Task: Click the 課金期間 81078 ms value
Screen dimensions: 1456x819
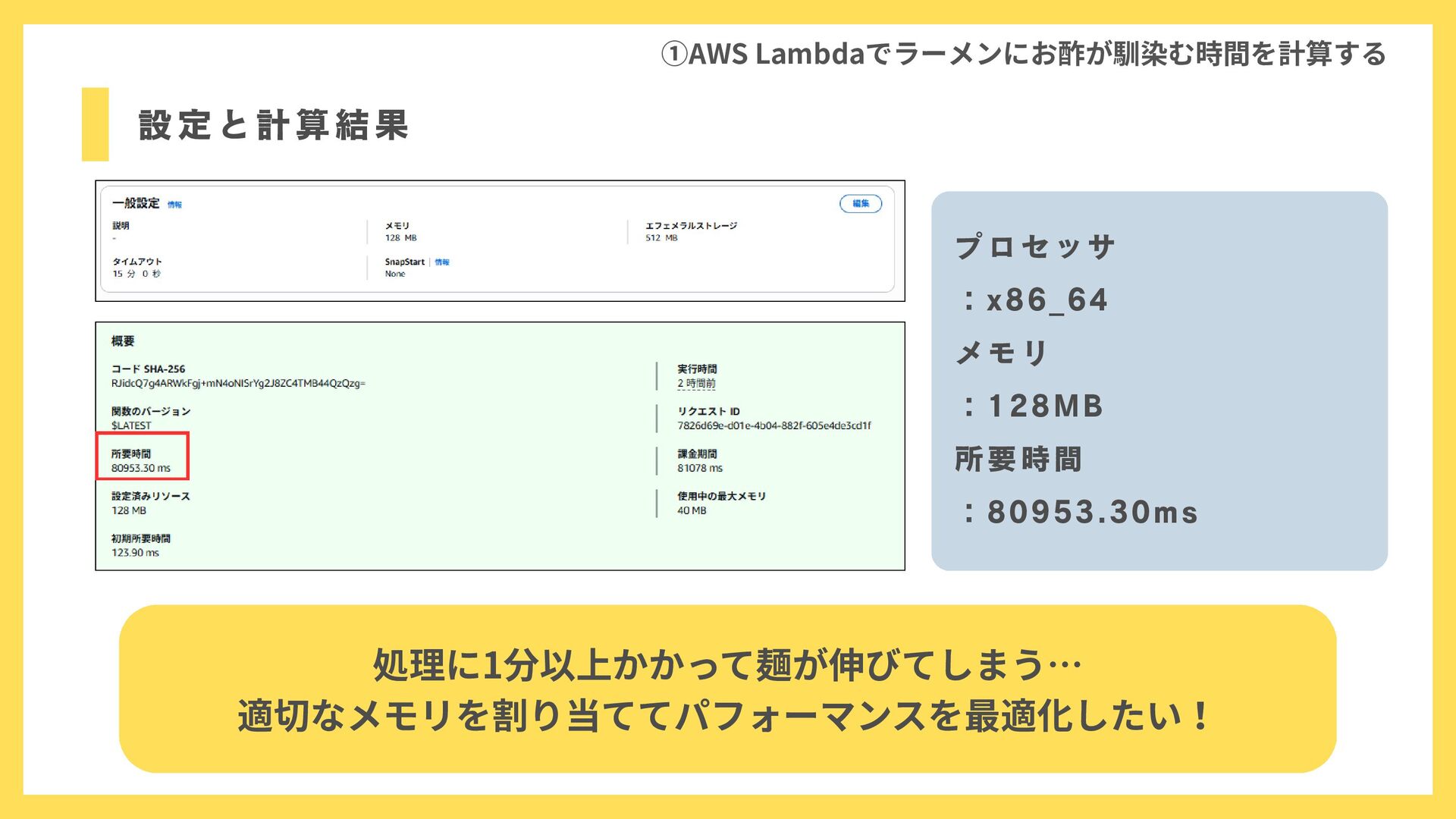Action: 700,469
